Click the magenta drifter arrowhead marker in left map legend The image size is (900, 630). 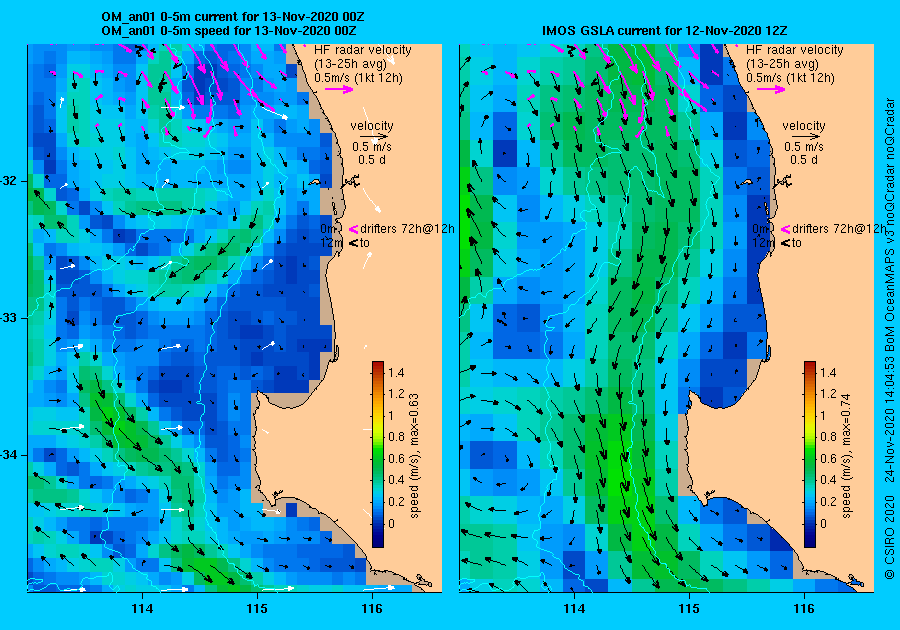[354, 229]
